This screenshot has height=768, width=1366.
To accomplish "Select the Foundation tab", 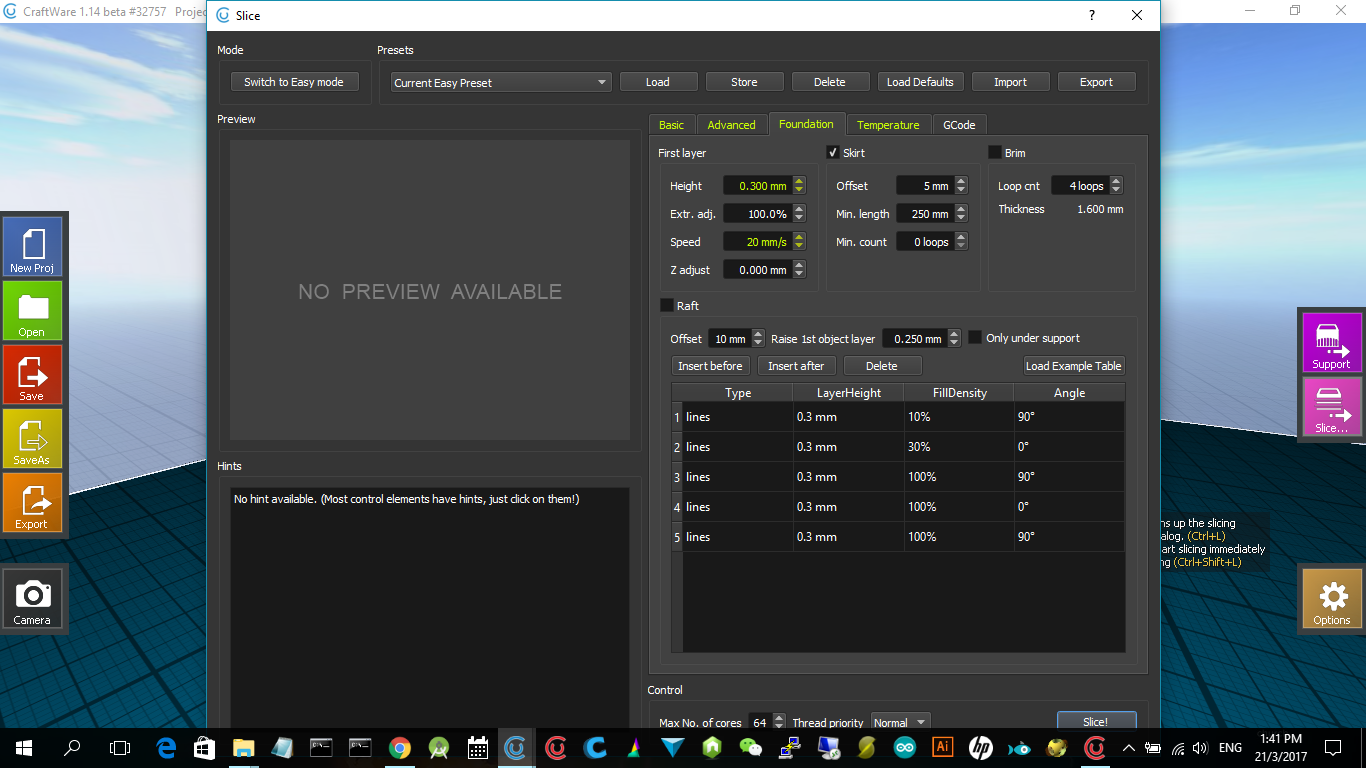I will click(x=806, y=124).
